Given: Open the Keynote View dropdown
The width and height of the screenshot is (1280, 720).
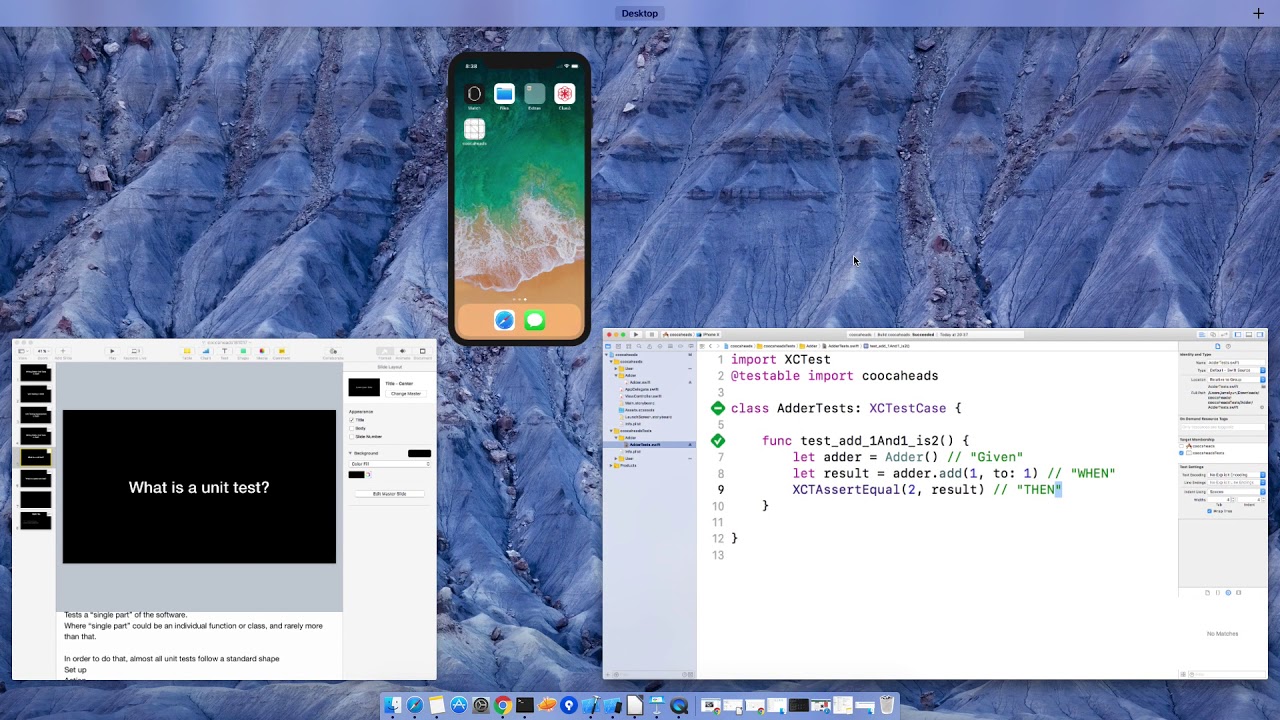Looking at the screenshot, I should click(x=23, y=351).
